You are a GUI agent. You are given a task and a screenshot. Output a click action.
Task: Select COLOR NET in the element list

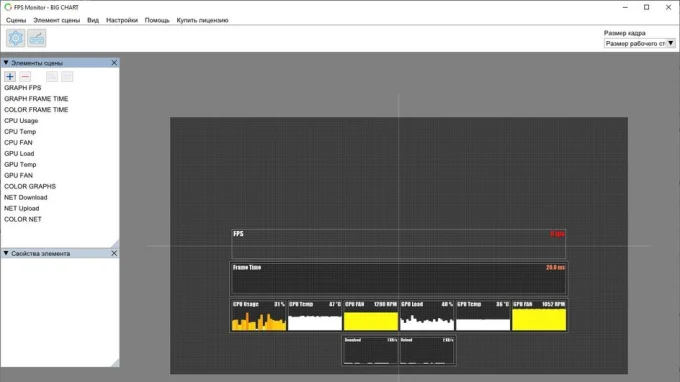(x=23, y=219)
